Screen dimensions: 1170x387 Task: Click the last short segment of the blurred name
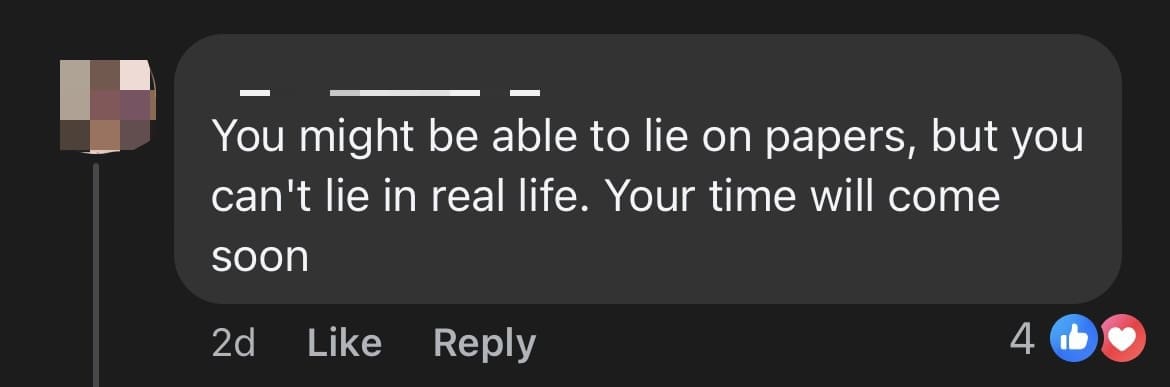coord(525,93)
